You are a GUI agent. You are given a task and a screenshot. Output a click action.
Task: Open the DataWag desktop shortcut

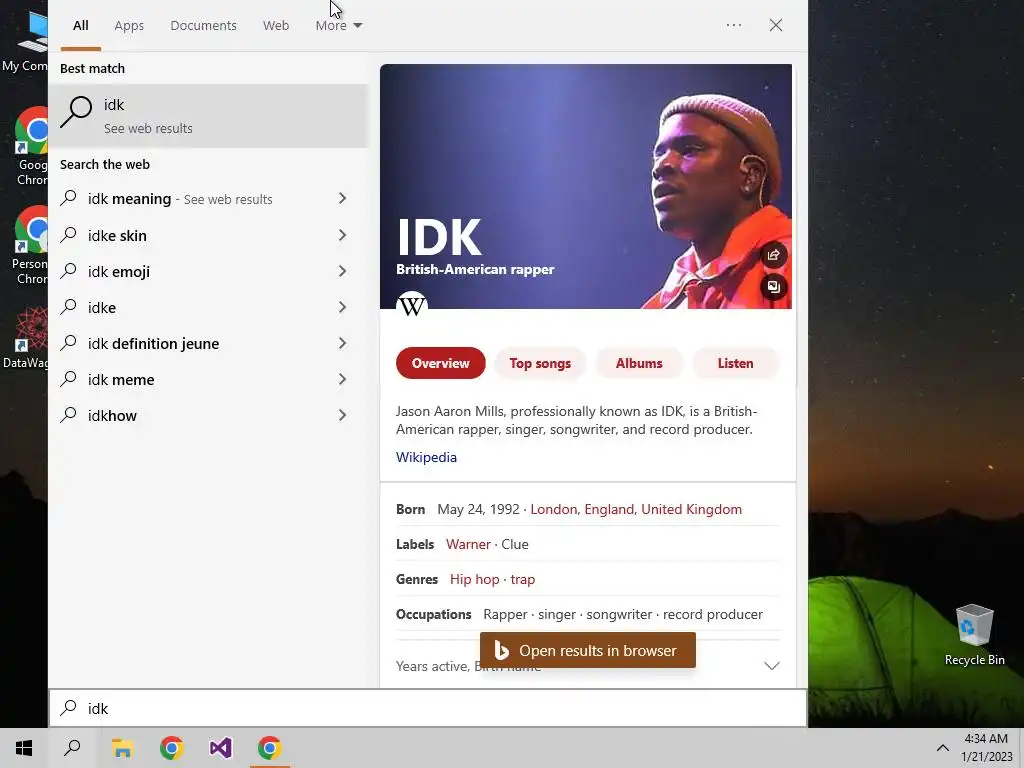[x=25, y=338]
